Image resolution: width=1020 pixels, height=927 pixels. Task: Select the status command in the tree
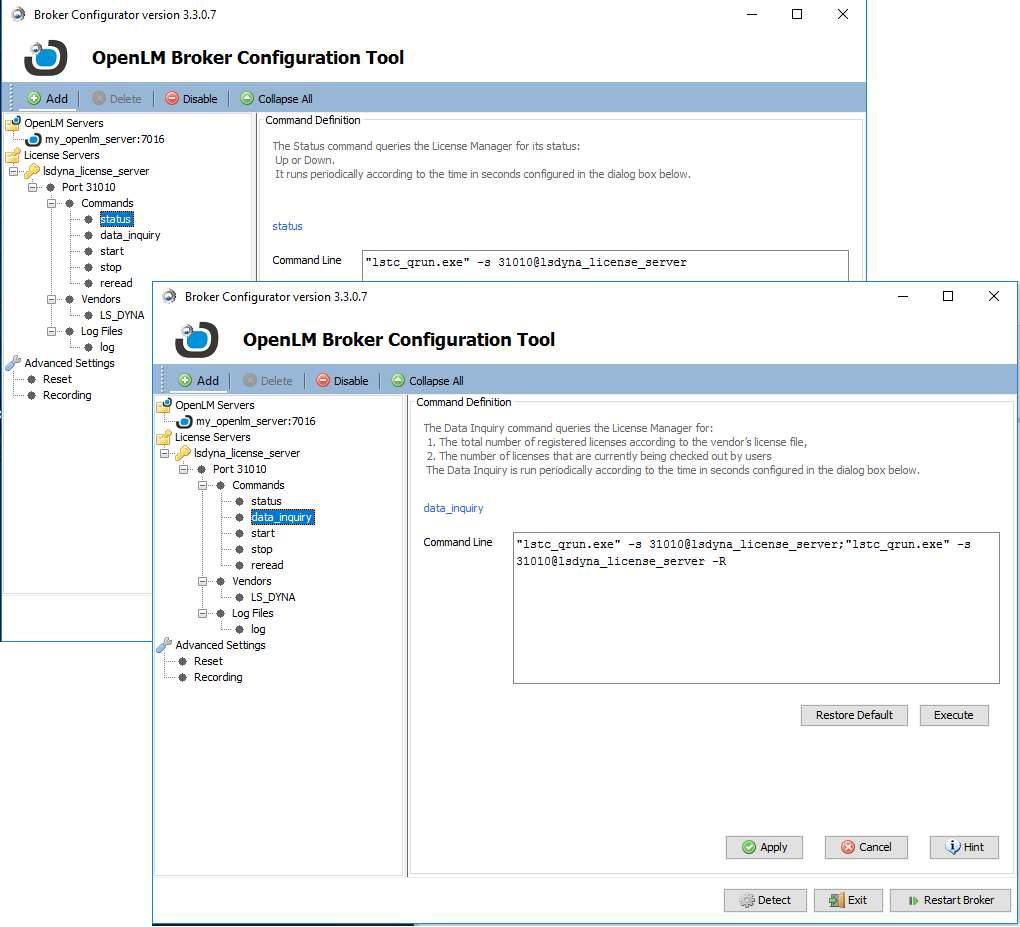[266, 501]
